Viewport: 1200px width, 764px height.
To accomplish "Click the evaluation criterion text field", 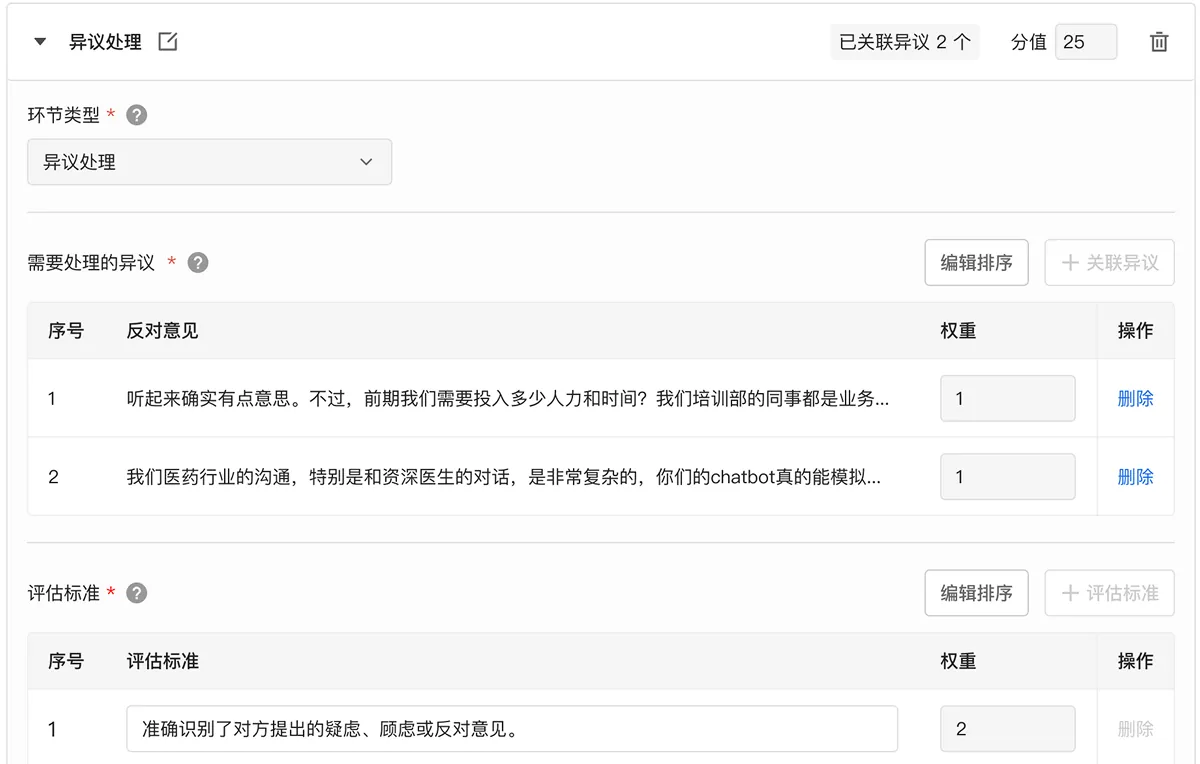I will 511,729.
